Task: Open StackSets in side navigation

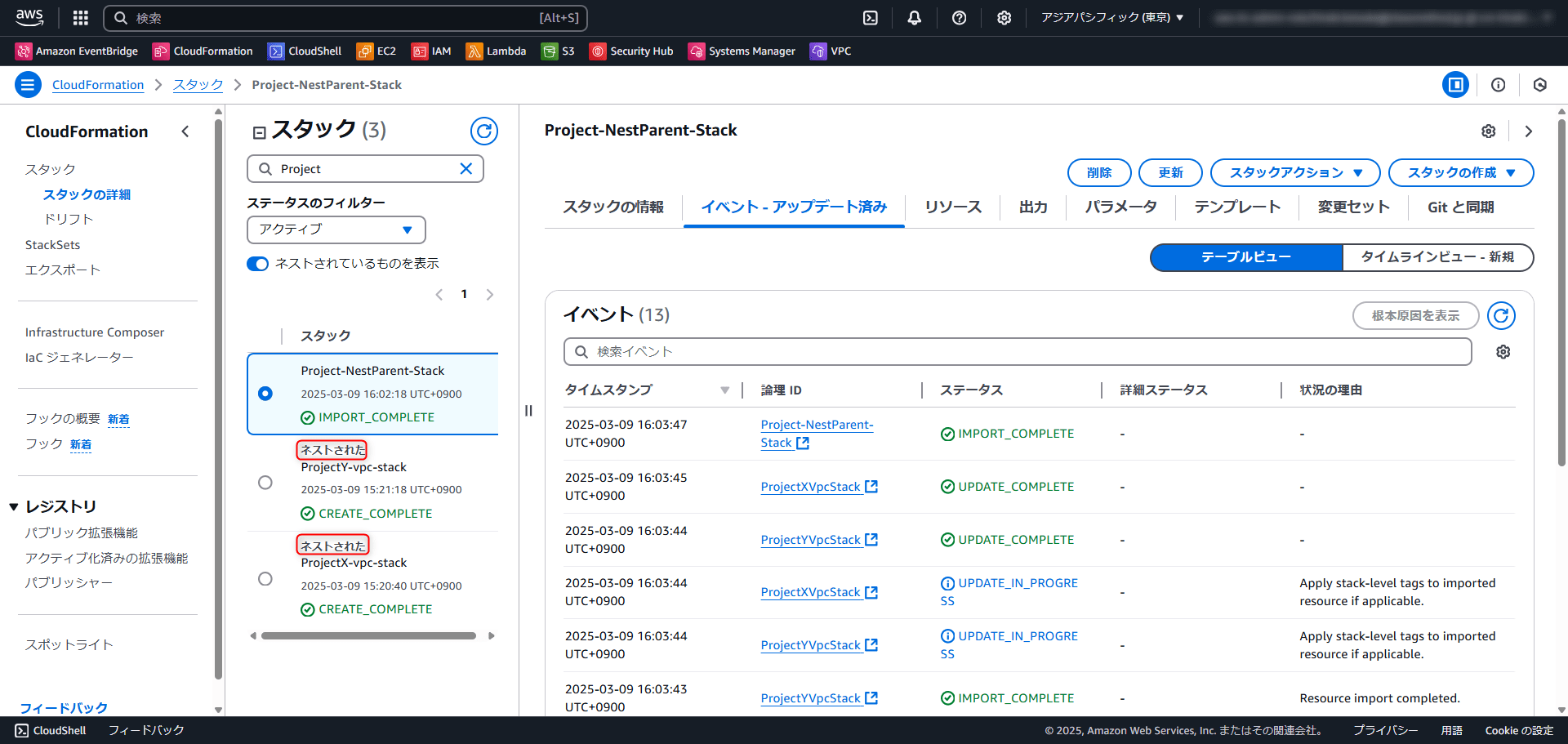Action: 52,245
